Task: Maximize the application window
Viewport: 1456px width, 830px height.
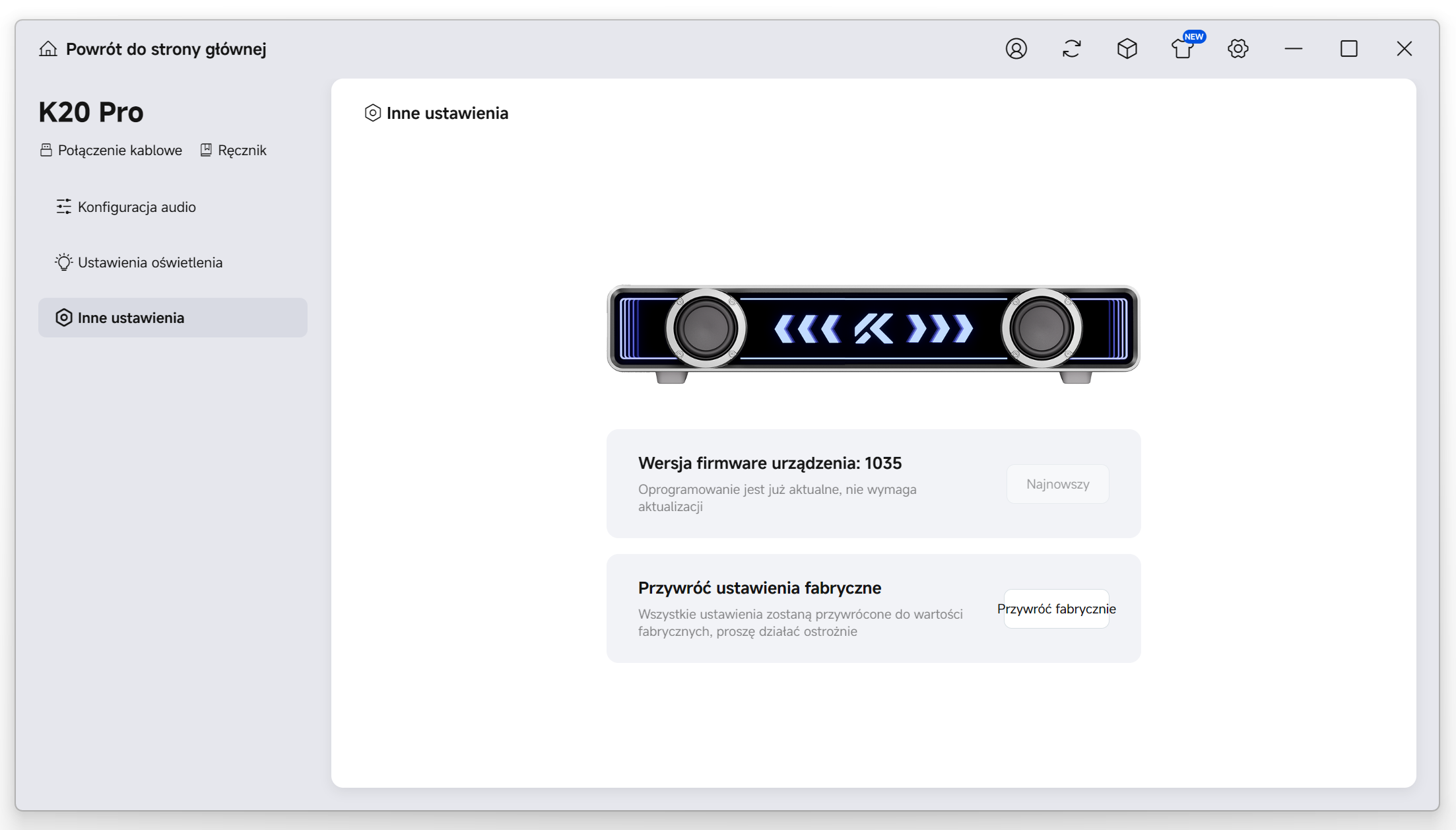Action: click(x=1348, y=49)
